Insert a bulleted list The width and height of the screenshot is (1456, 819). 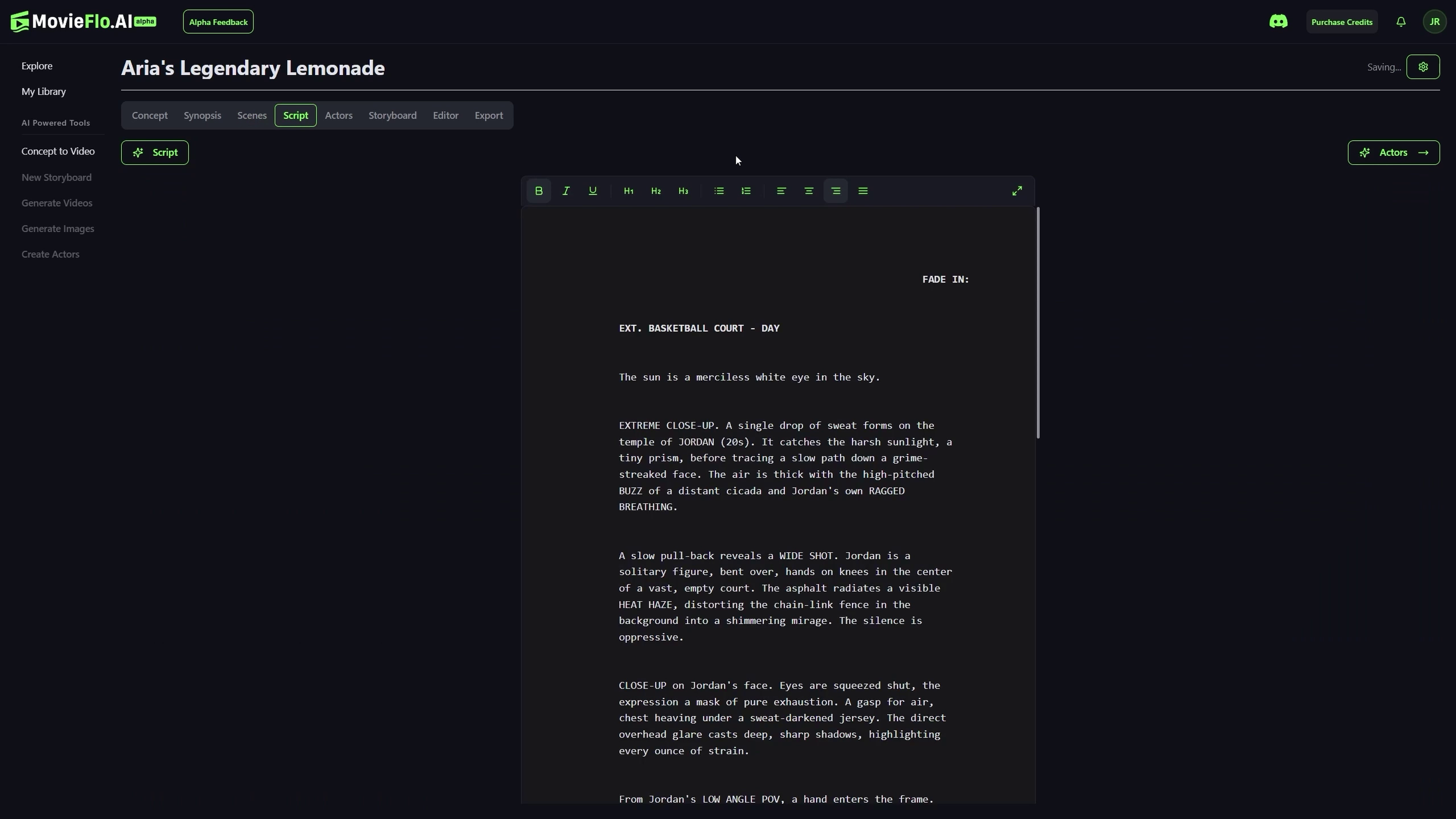tap(719, 191)
